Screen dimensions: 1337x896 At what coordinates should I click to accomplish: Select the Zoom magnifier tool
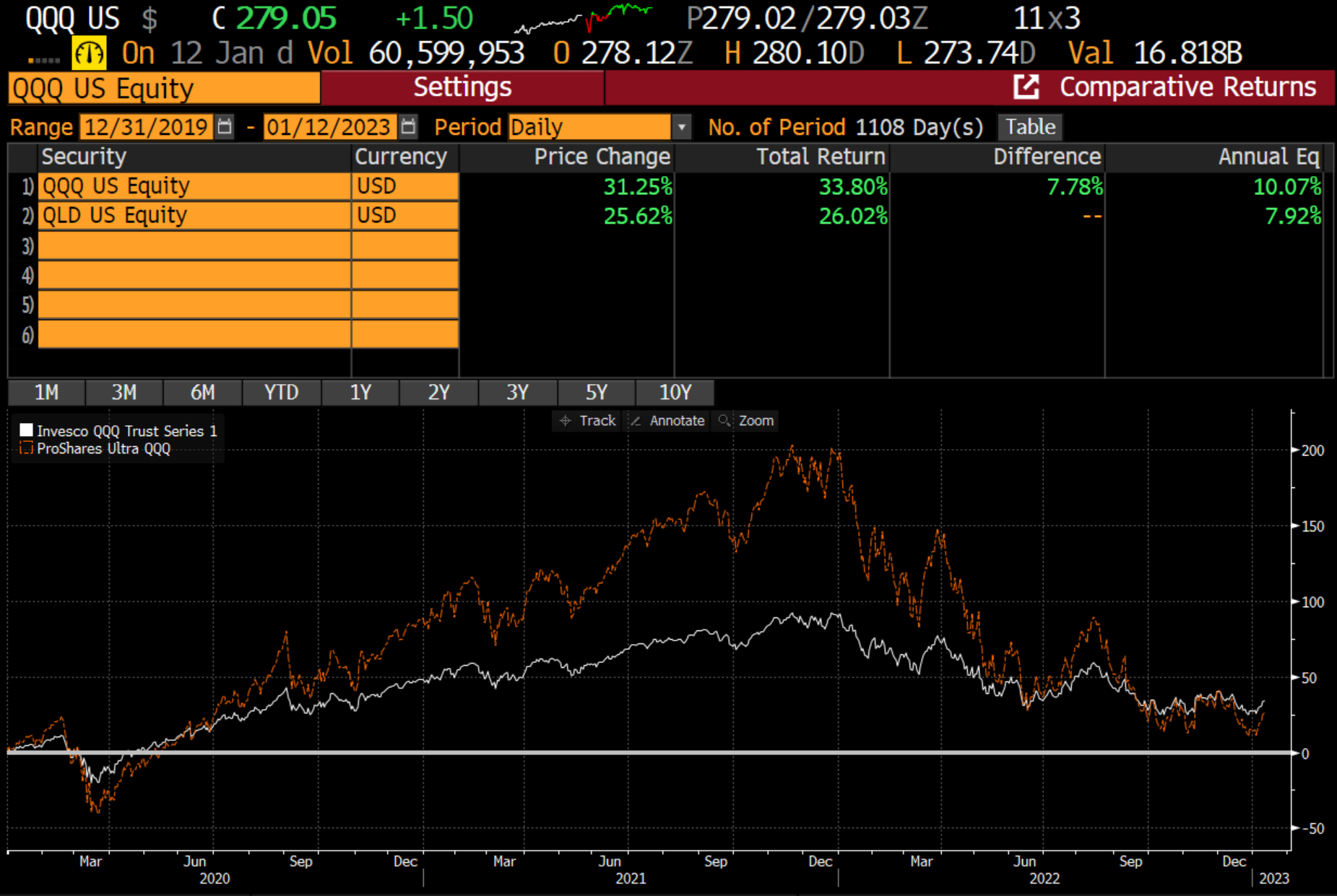pos(724,421)
